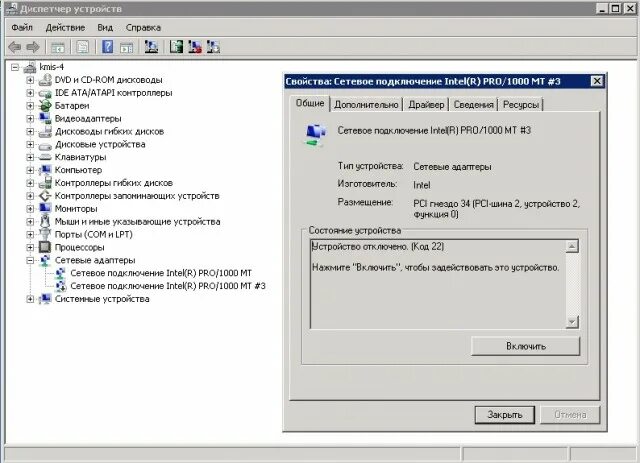Select Сетевое подключение Intel(R) PRO/1000 MT without #3
This screenshot has height=463, width=640.
point(161,273)
